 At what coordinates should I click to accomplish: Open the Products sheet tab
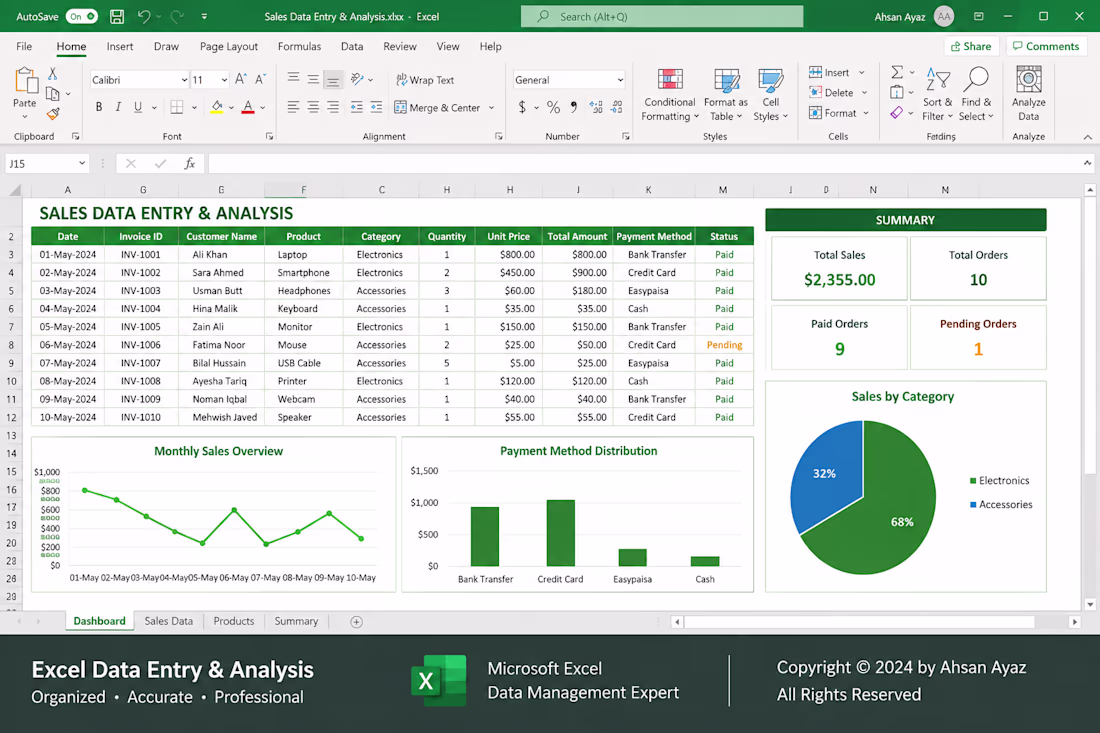click(234, 621)
